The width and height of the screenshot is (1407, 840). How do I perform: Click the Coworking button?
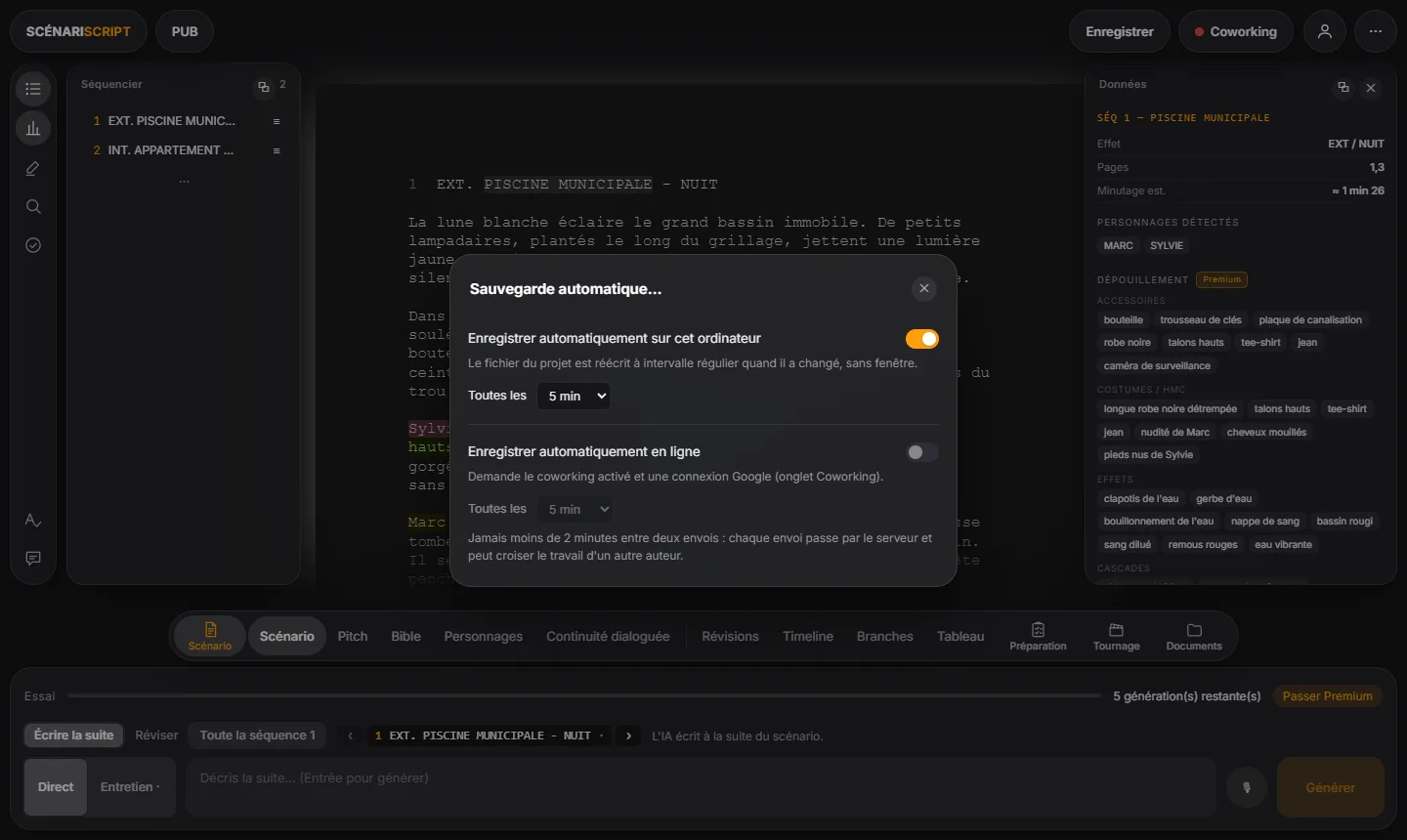(x=1235, y=31)
